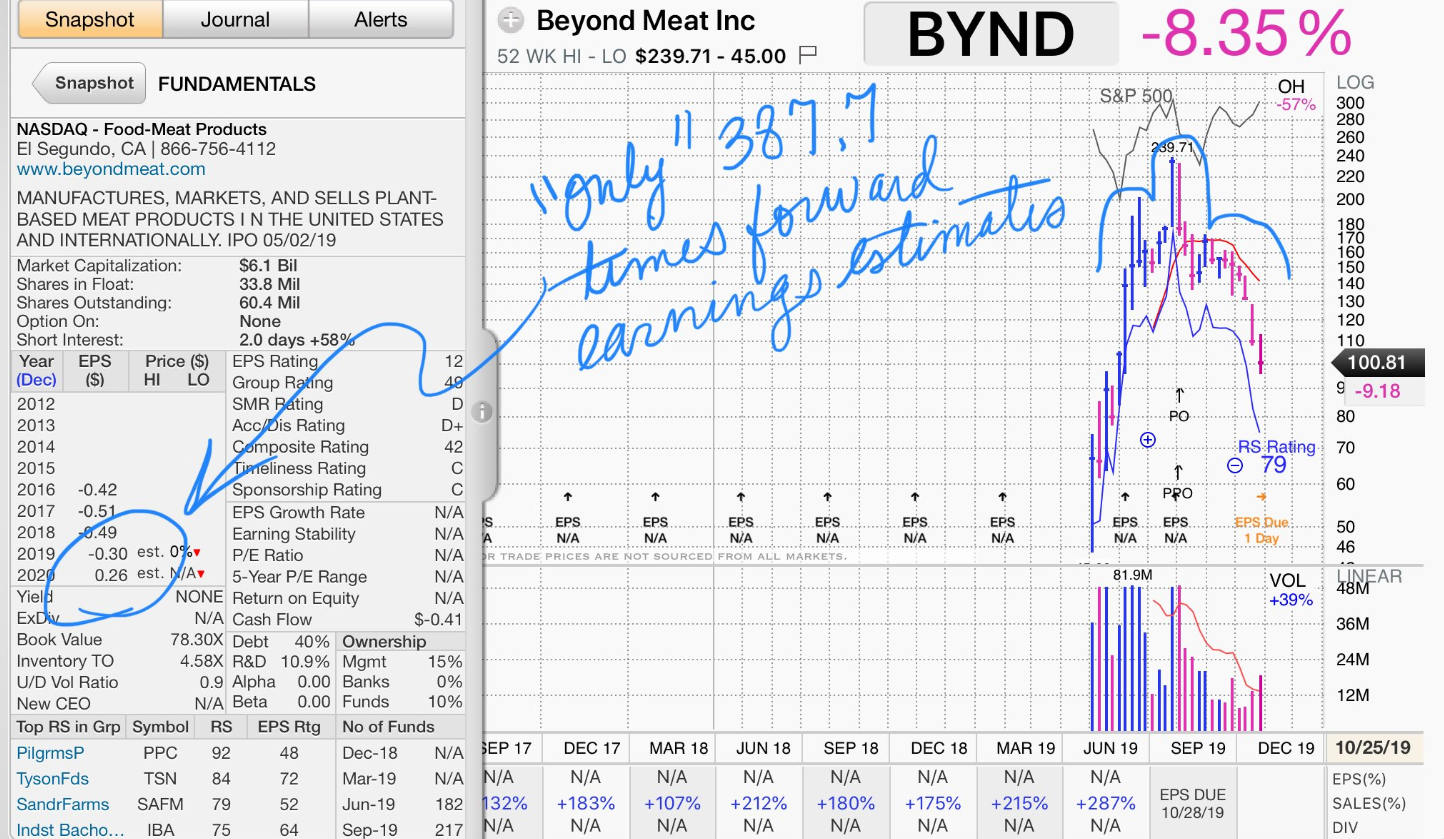This screenshot has width=1444, height=839.
Task: Tap the orange EPS Due arrow marker
Action: point(1261,496)
